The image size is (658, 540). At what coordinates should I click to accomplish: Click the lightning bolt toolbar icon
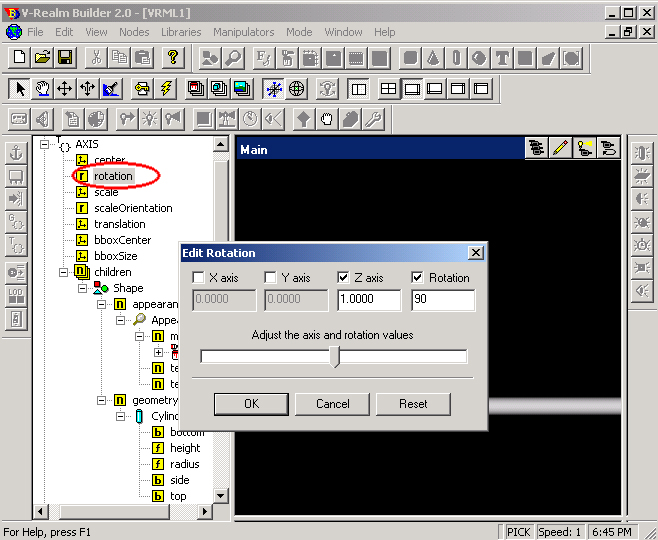click(x=165, y=89)
